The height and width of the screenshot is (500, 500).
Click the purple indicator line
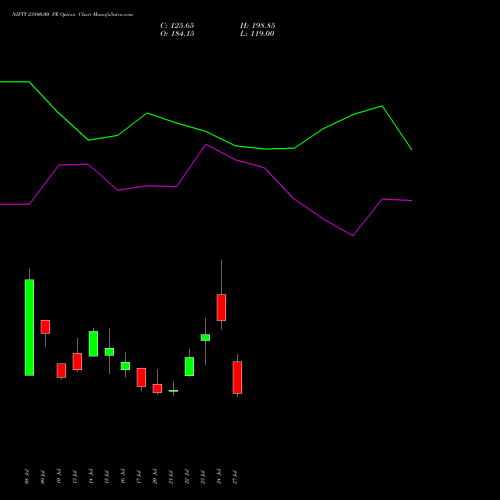coord(206,145)
